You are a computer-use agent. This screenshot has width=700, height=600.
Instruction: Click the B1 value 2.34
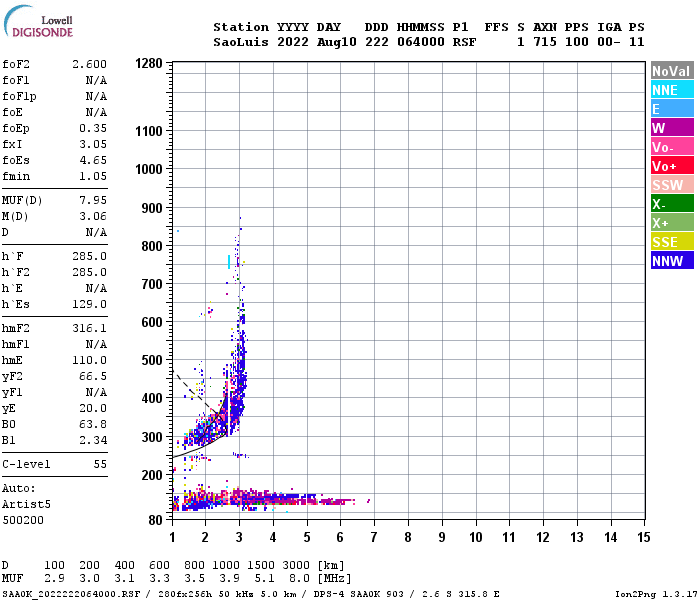tap(93, 441)
